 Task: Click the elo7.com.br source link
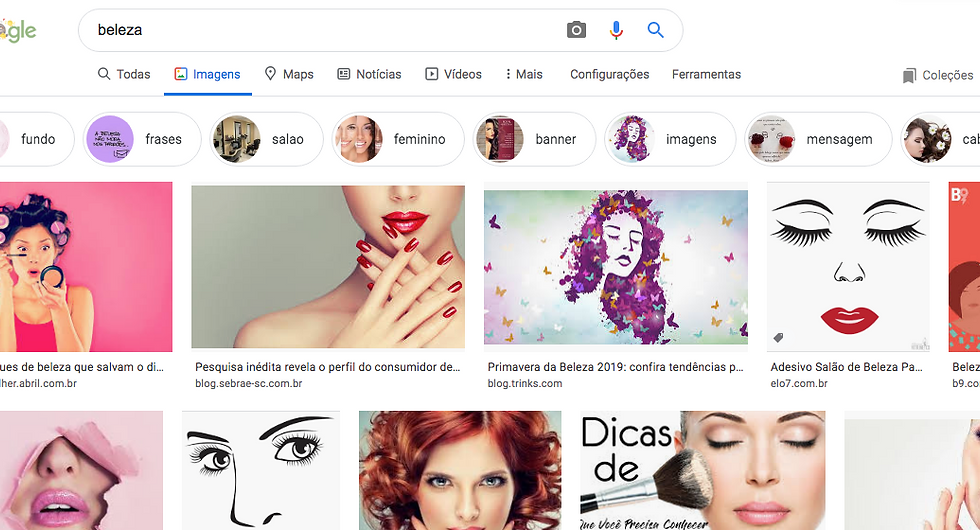(x=799, y=383)
